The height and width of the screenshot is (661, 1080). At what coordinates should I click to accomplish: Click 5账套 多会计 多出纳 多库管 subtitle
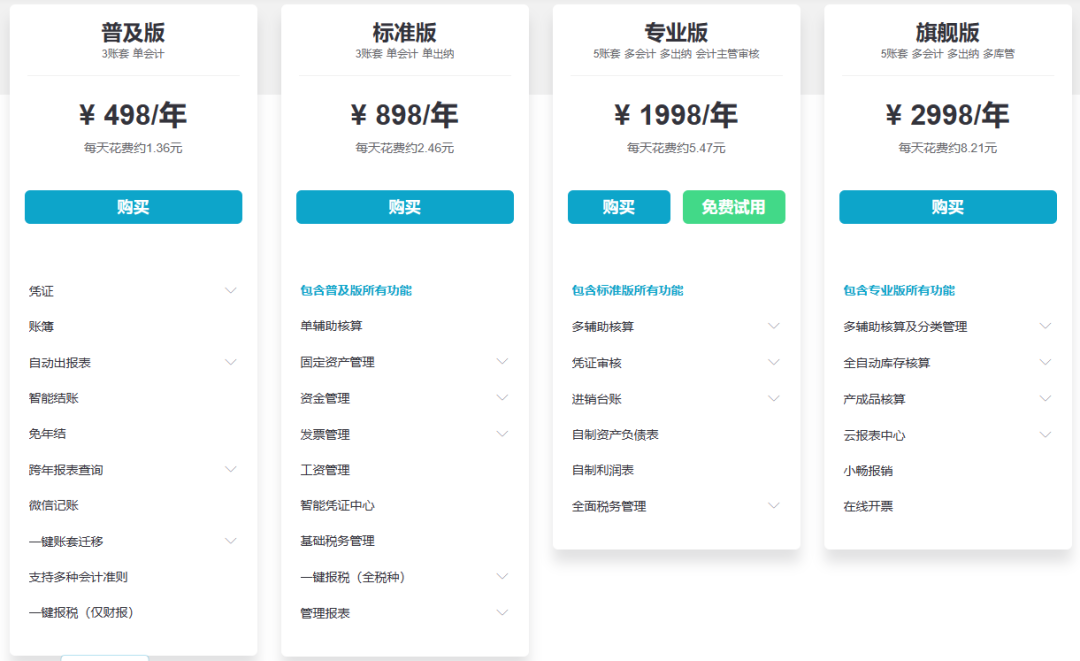[947, 54]
